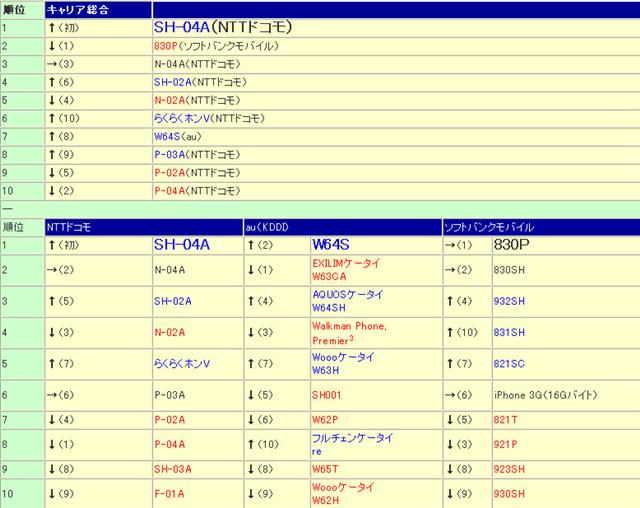This screenshot has width=640, height=508.
Task: Click the キャリア総合 header cell
Action: coord(98,10)
